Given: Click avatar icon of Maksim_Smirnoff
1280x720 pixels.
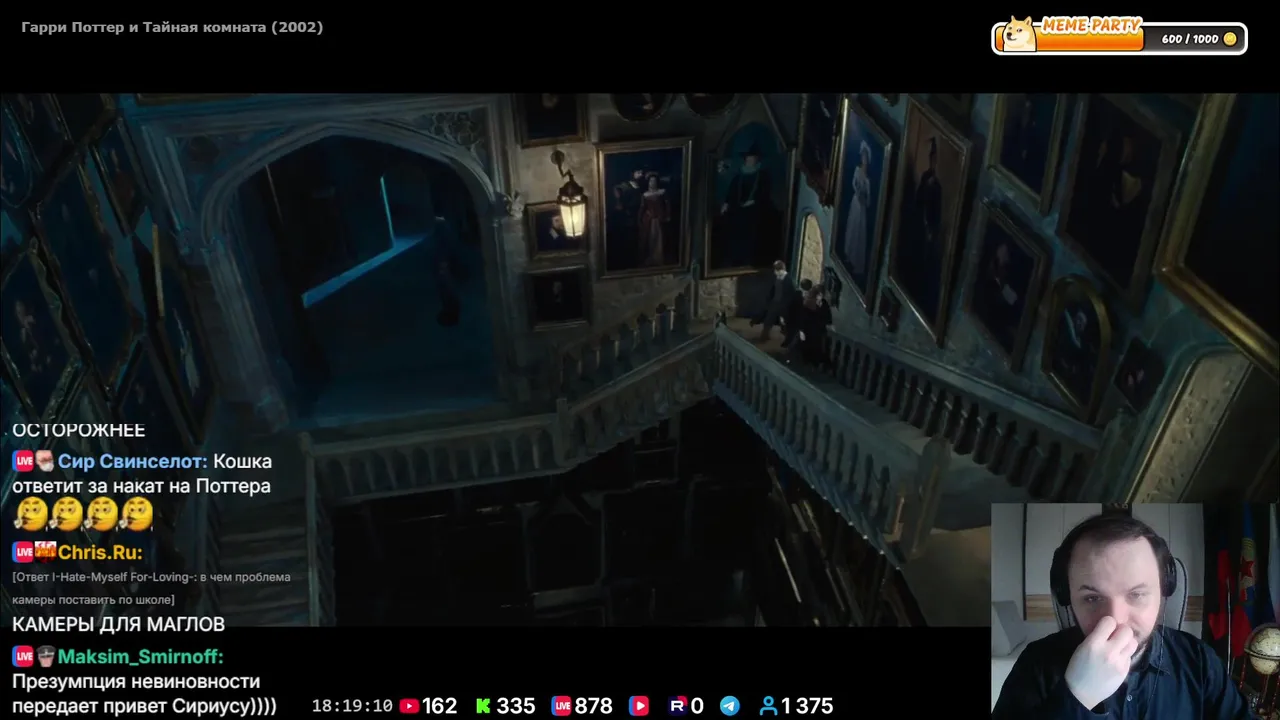Looking at the screenshot, I should [x=45, y=657].
